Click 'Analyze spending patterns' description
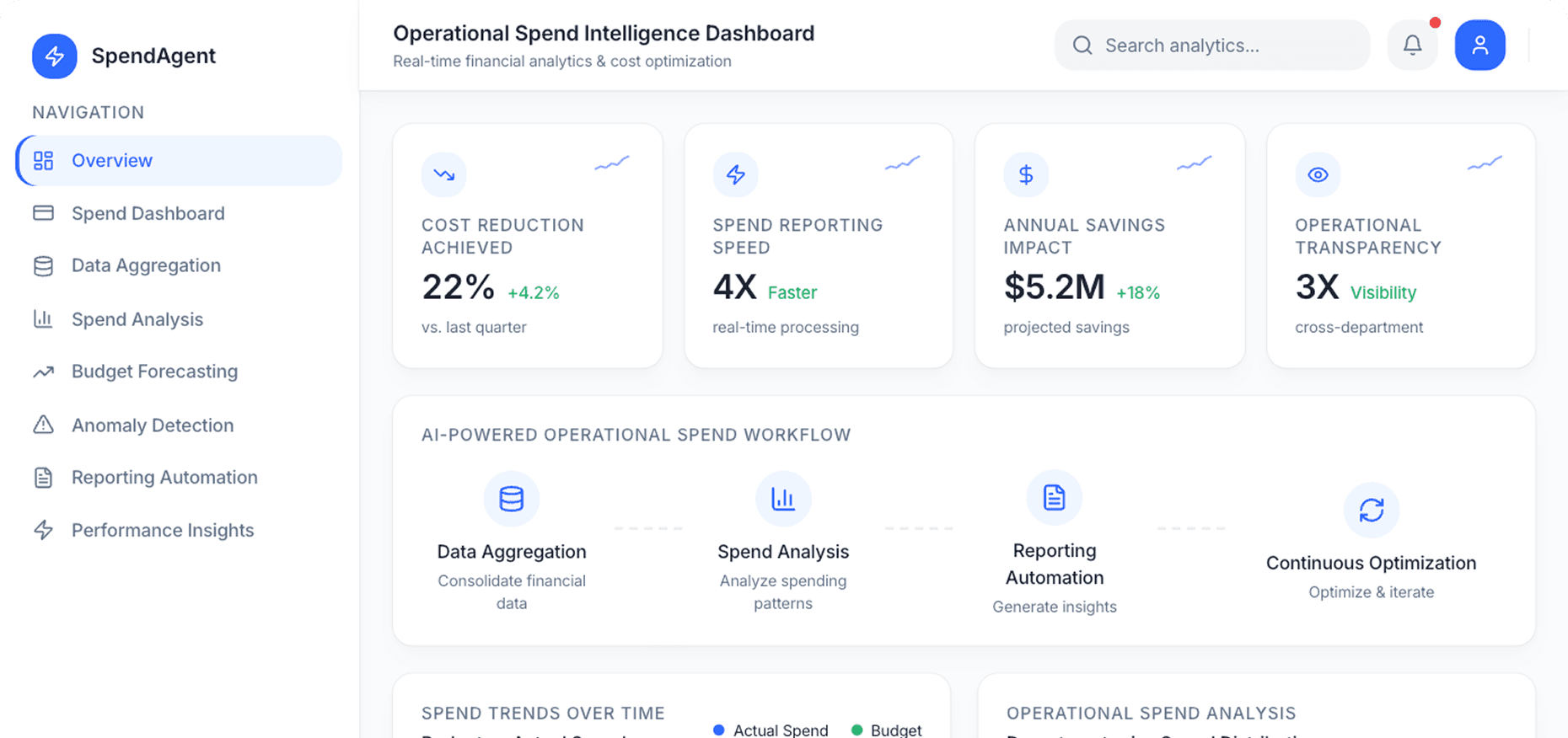1568x738 pixels. (x=783, y=592)
